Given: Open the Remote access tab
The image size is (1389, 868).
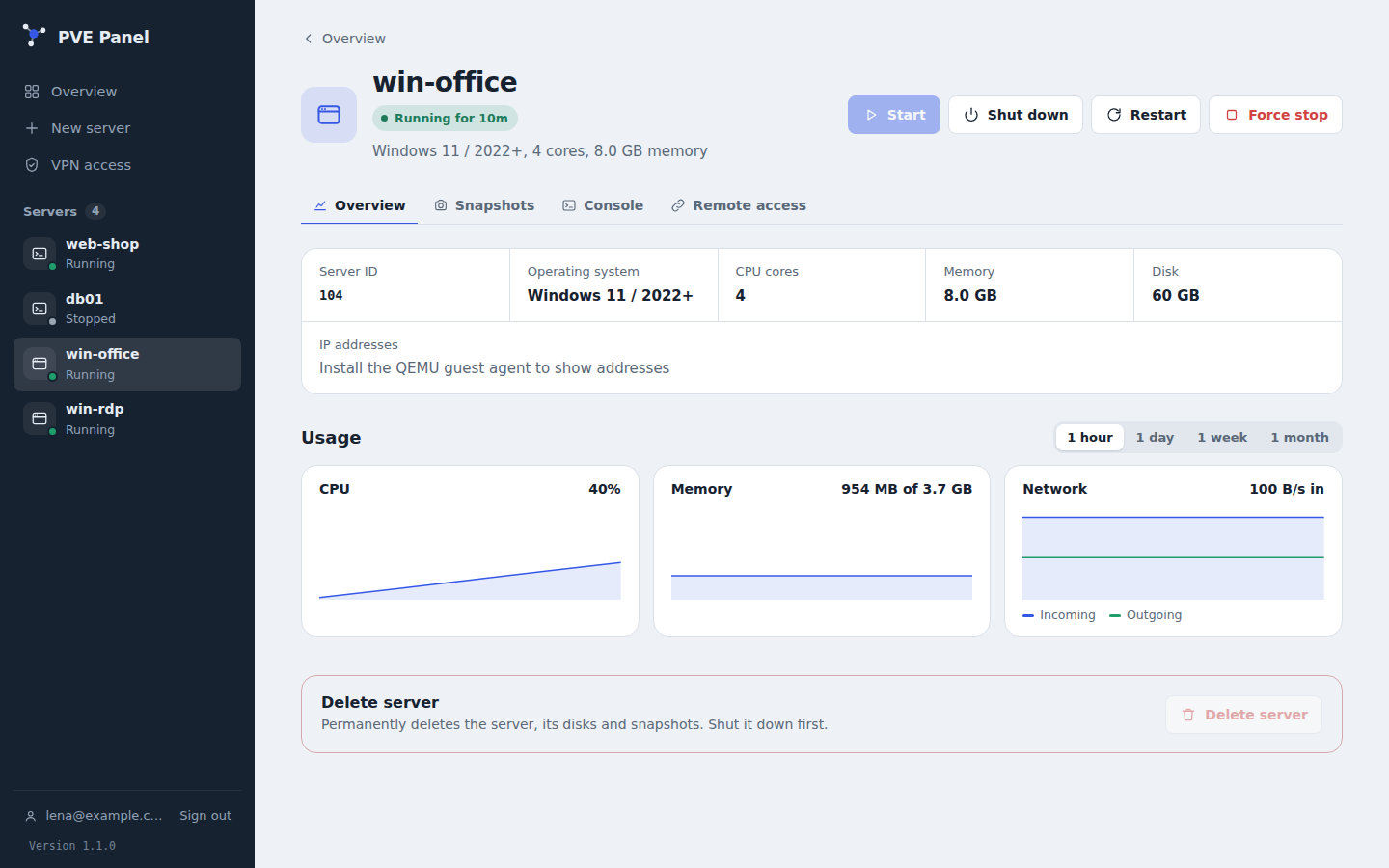Looking at the screenshot, I should [x=739, y=205].
